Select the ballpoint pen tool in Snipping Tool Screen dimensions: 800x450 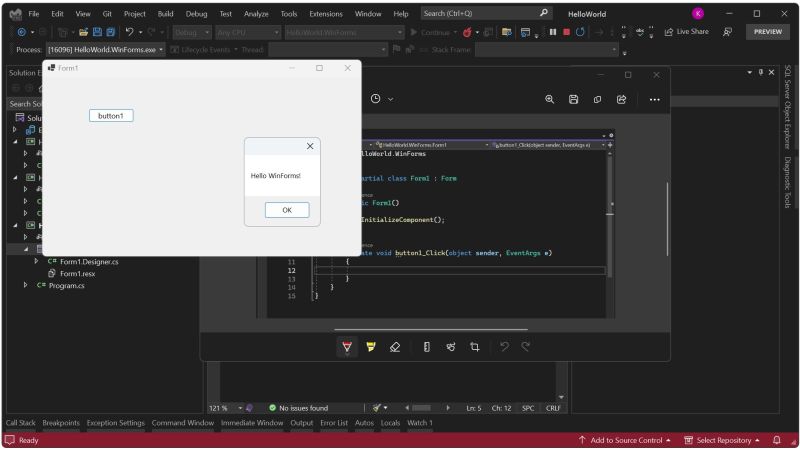[347, 347]
